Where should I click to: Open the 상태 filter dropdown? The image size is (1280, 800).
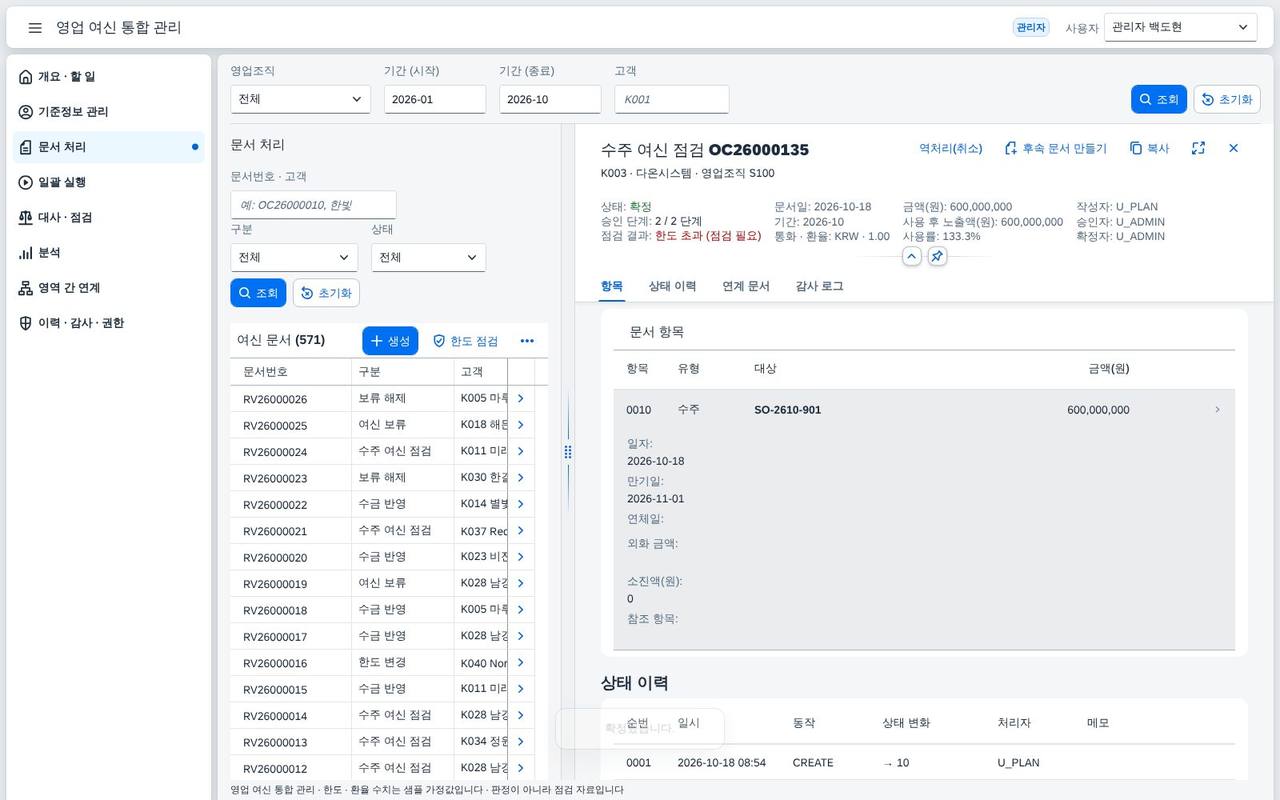428,257
